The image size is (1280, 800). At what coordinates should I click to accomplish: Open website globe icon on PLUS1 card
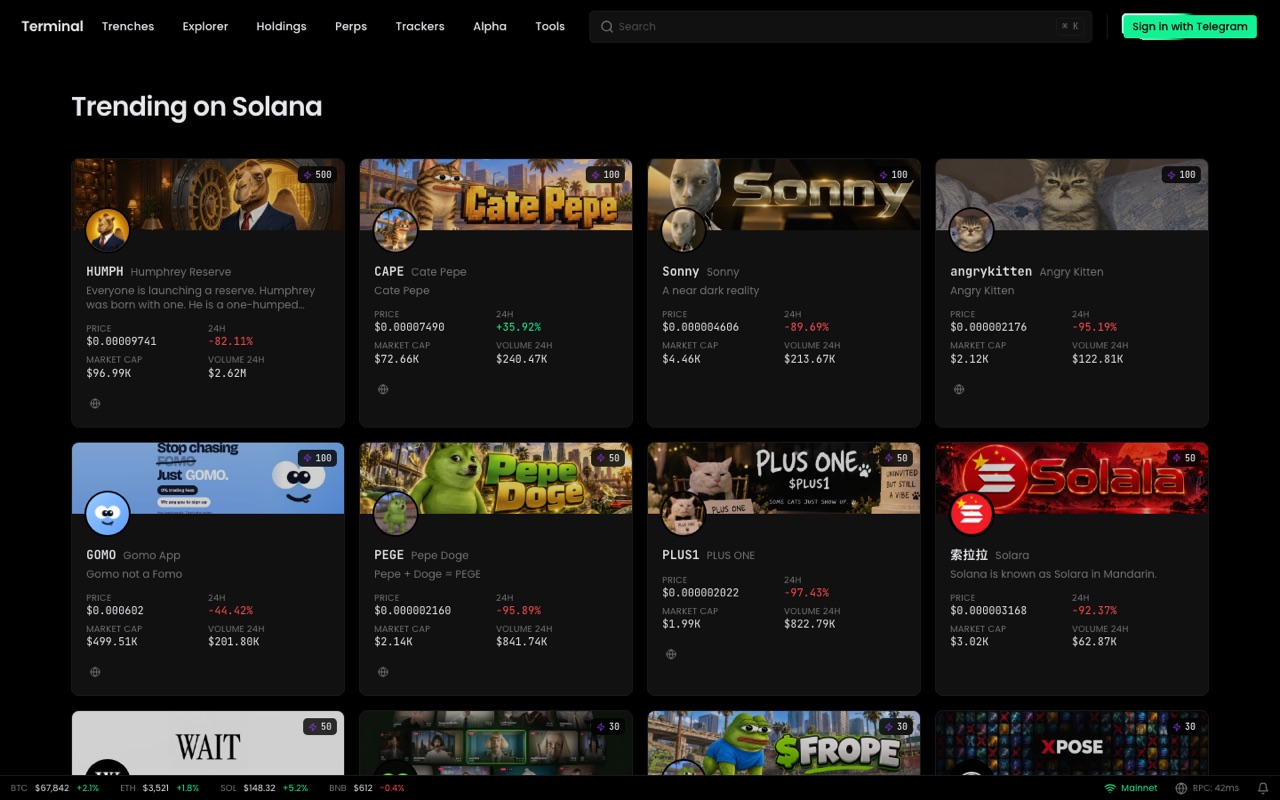(671, 654)
